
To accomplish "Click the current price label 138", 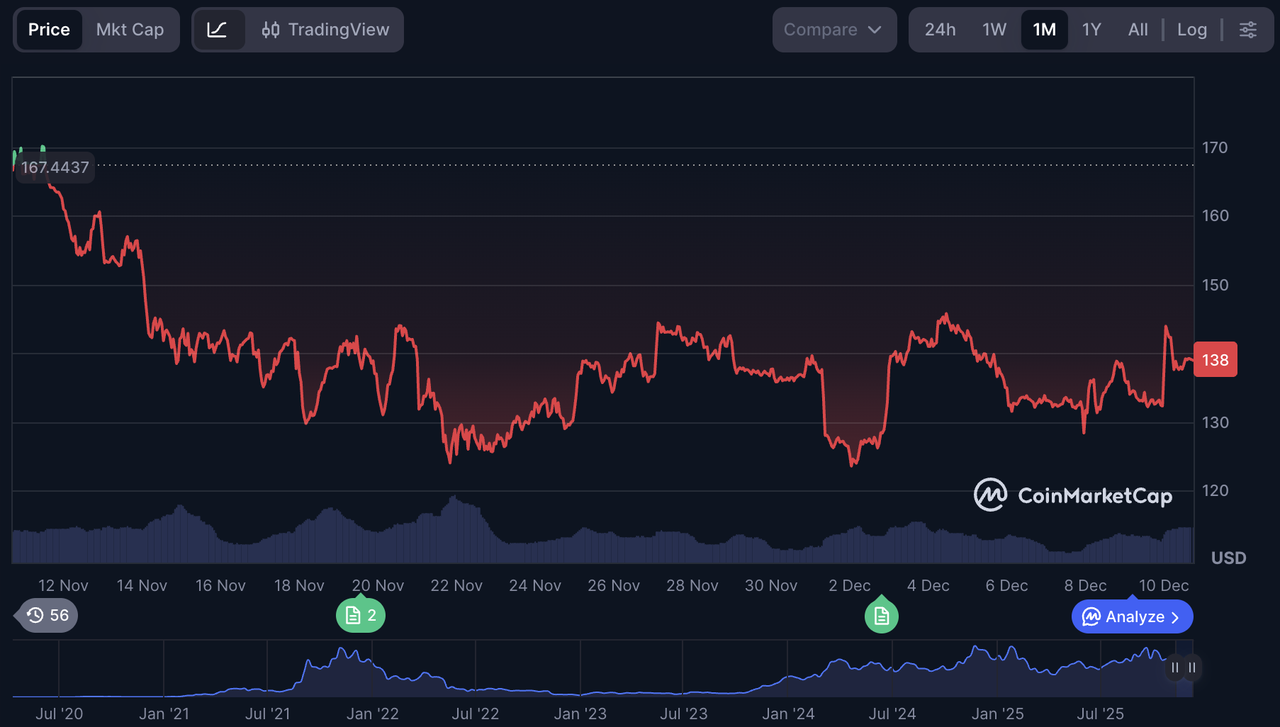I will pyautogui.click(x=1215, y=360).
